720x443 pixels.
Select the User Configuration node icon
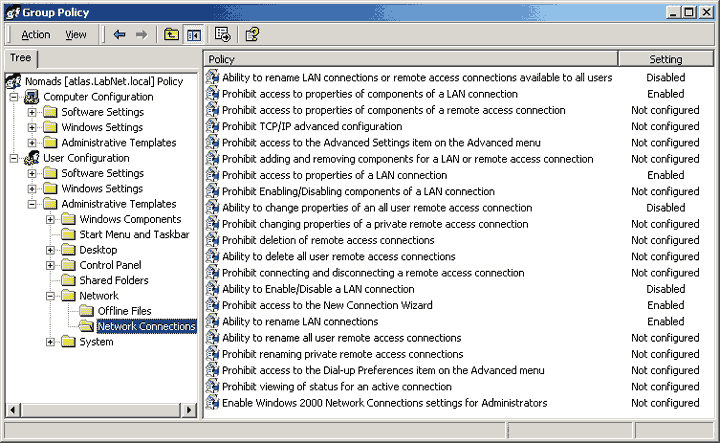click(31, 158)
